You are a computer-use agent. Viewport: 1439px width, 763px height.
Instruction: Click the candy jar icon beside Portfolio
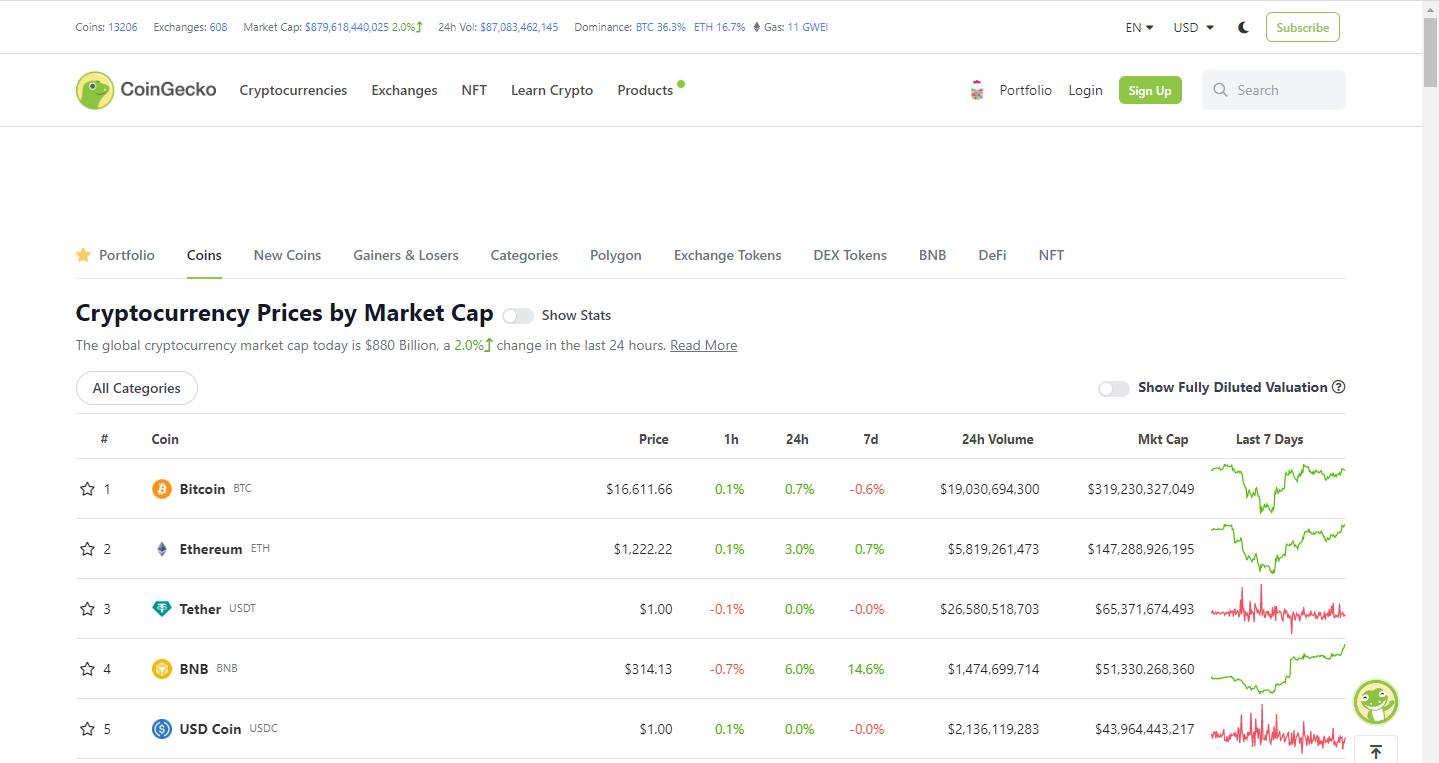pyautogui.click(x=977, y=90)
